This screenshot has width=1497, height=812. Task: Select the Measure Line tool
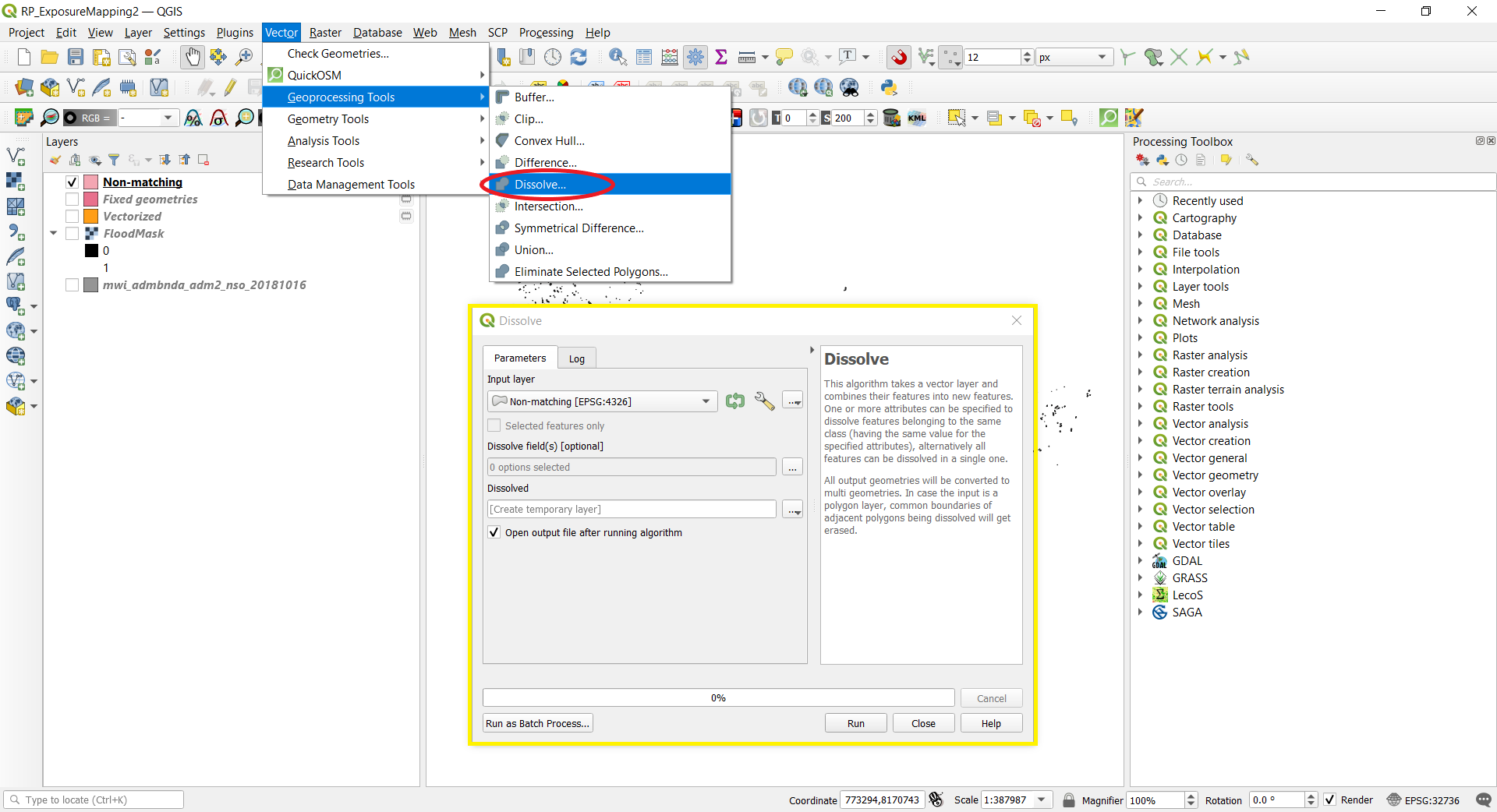coord(746,57)
